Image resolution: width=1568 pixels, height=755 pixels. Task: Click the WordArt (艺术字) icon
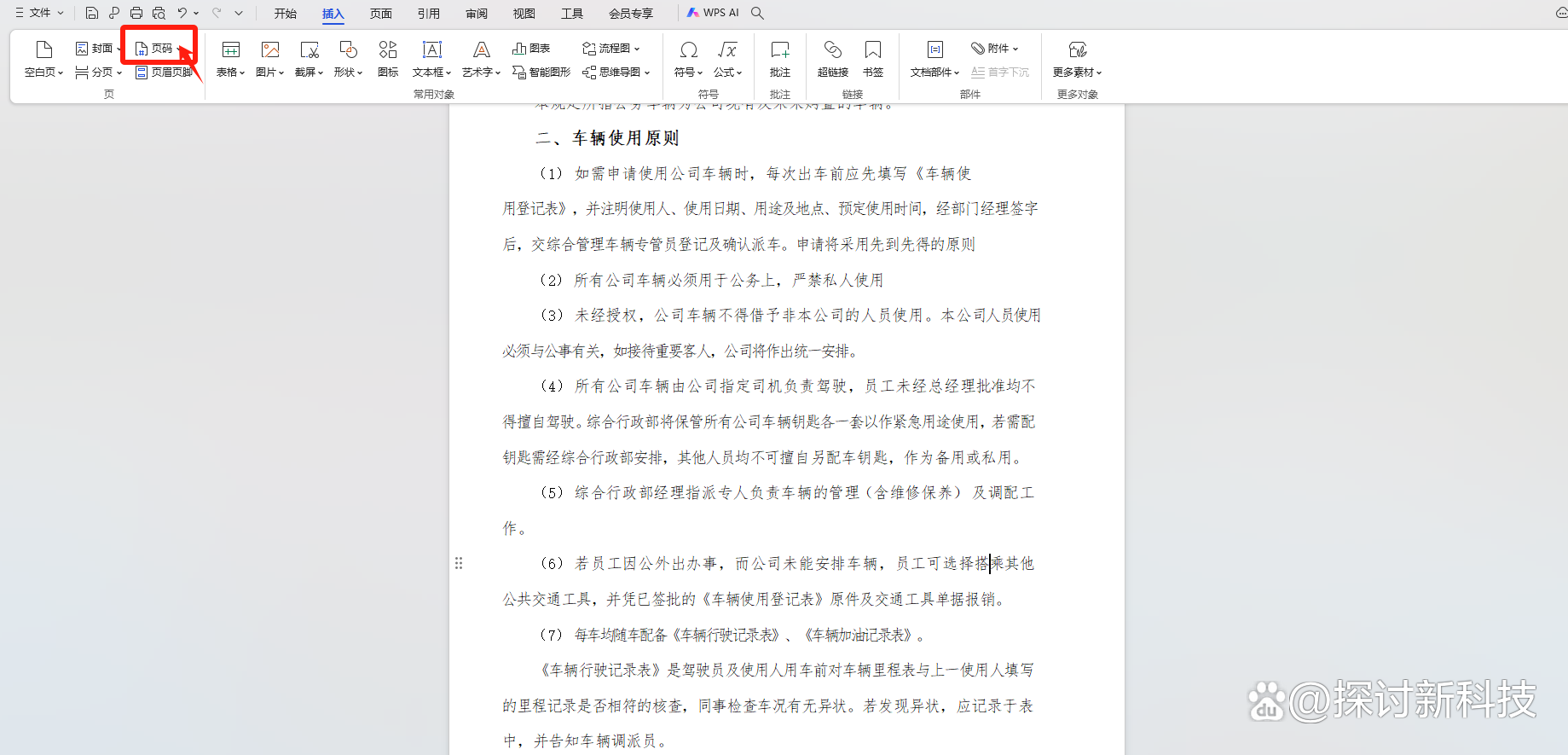[x=482, y=49]
